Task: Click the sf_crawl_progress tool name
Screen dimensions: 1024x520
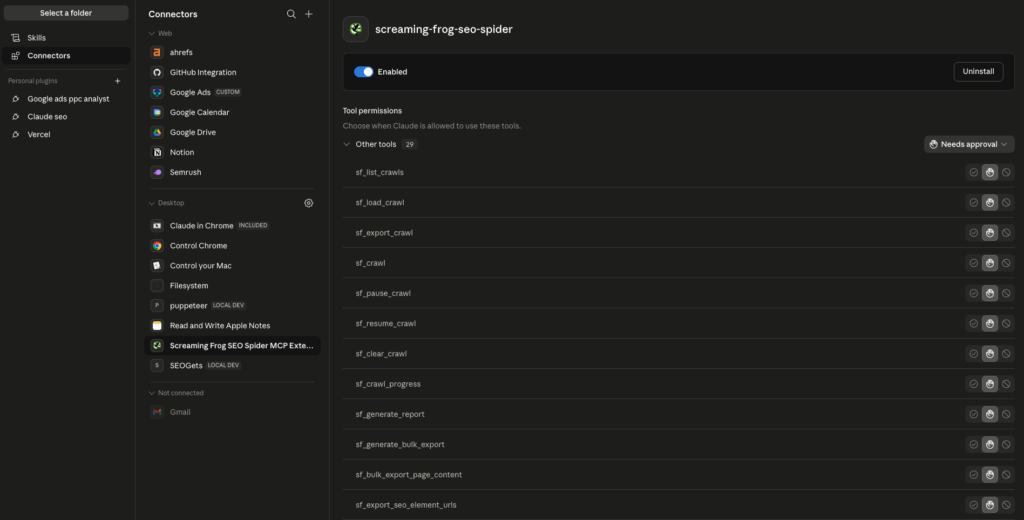Action: coord(388,384)
